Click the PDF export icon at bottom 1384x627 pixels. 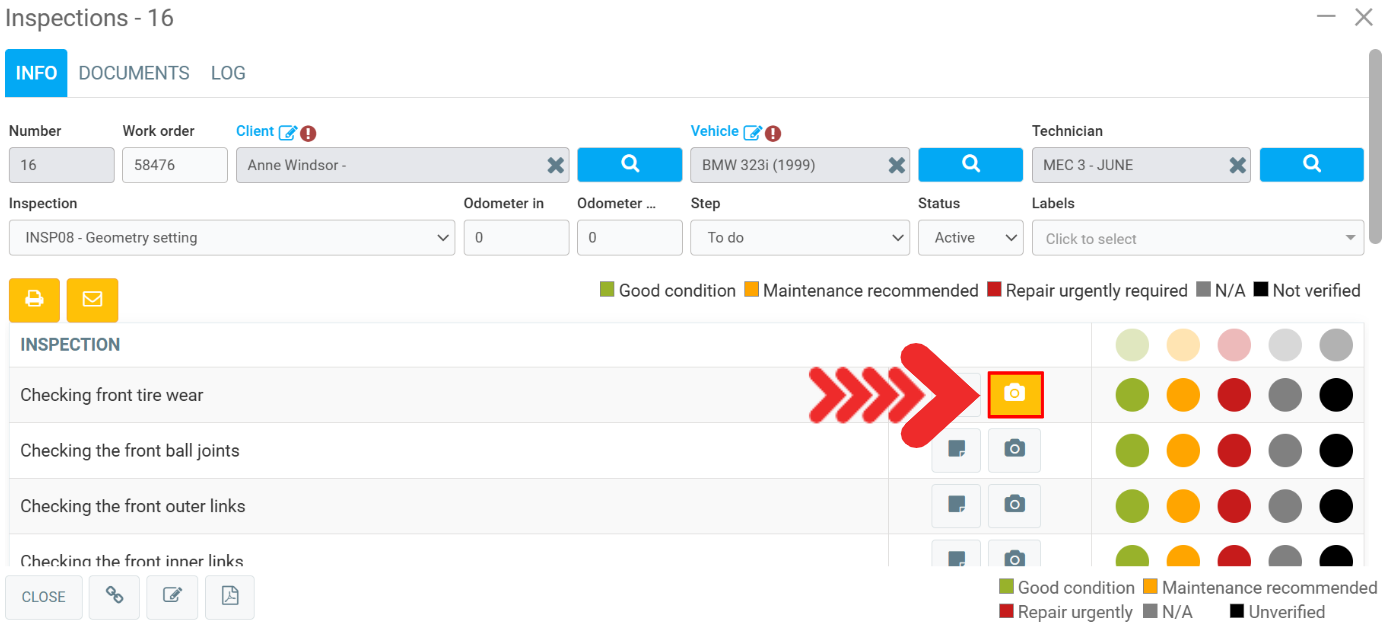(x=230, y=596)
